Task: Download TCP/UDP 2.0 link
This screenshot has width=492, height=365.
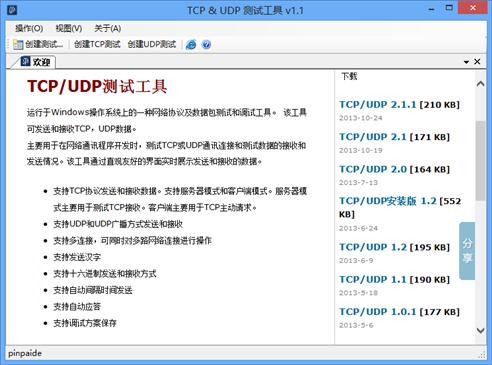Action: click(373, 169)
